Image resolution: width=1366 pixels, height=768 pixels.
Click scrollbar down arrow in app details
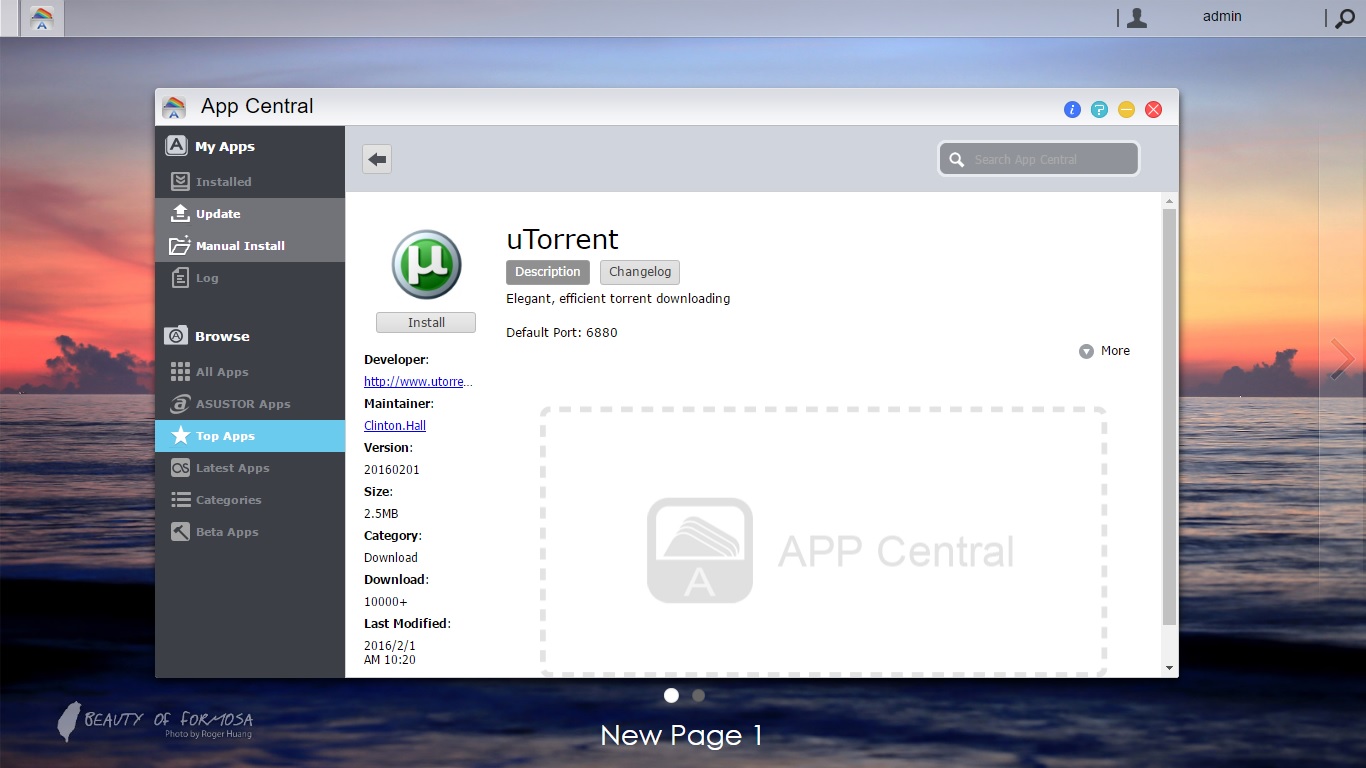click(x=1169, y=668)
